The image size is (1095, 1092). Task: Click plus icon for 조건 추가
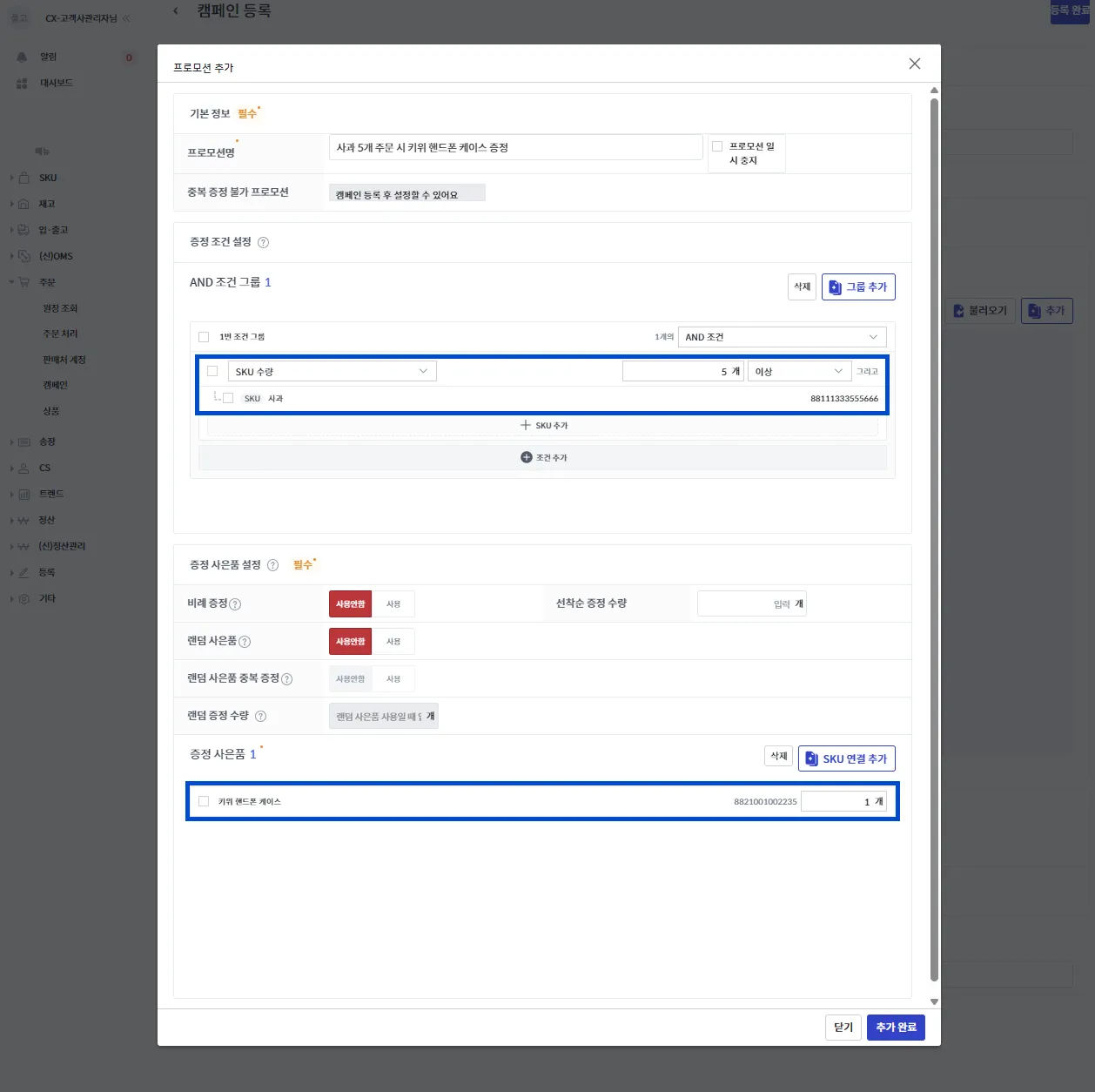pyautogui.click(x=527, y=457)
